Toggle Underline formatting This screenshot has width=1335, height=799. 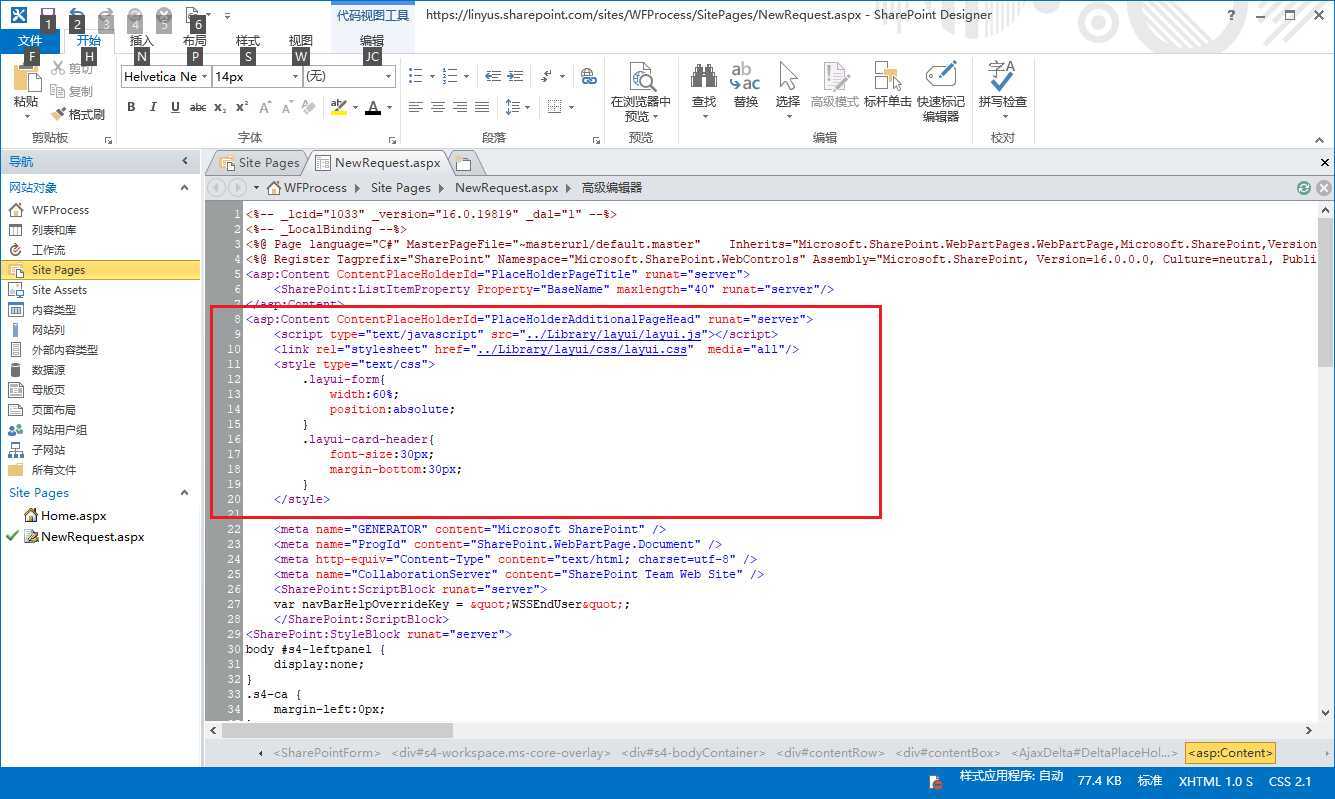pyautogui.click(x=175, y=107)
